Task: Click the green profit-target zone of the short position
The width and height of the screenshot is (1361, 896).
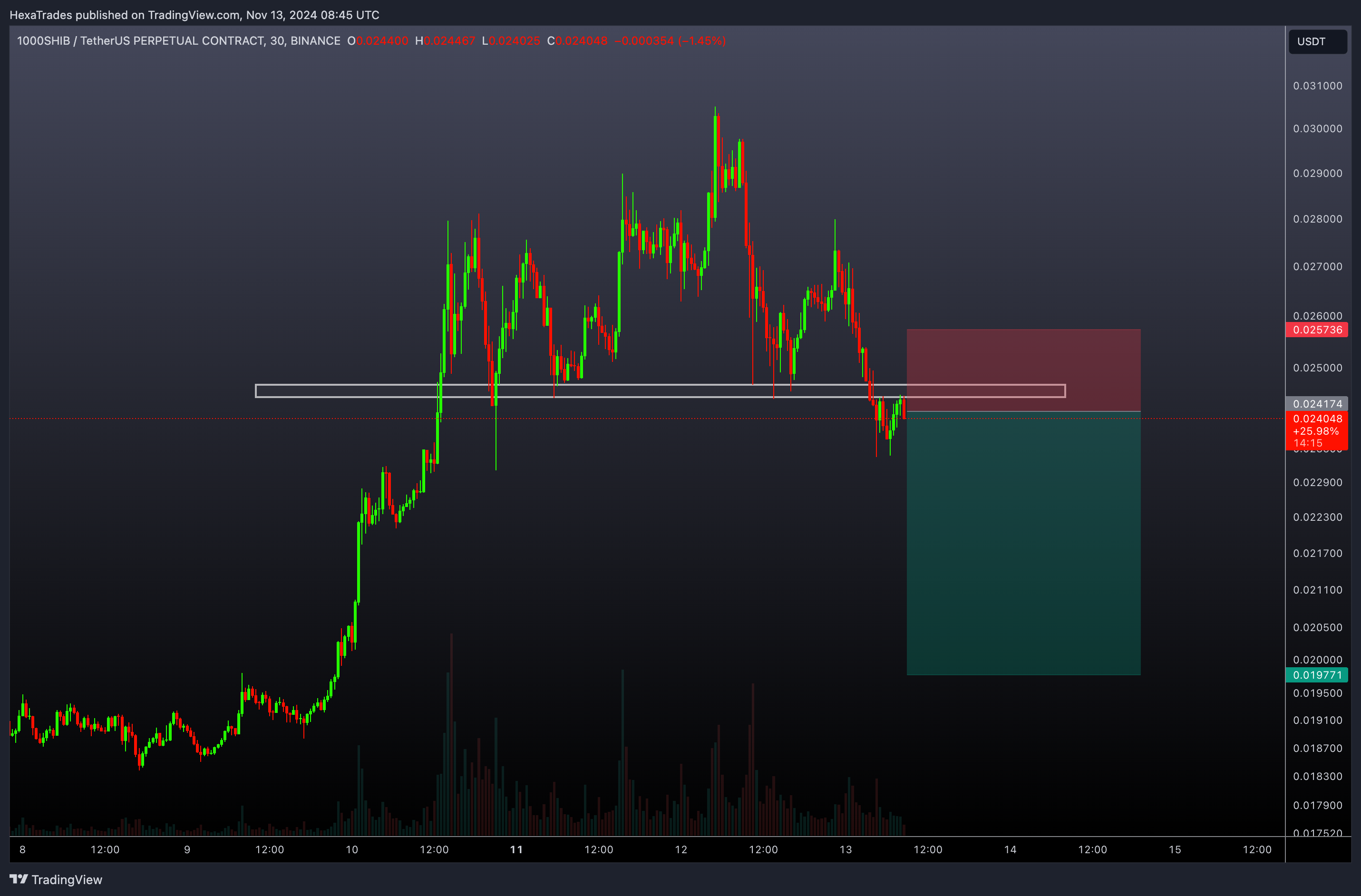Action: pos(1024,543)
